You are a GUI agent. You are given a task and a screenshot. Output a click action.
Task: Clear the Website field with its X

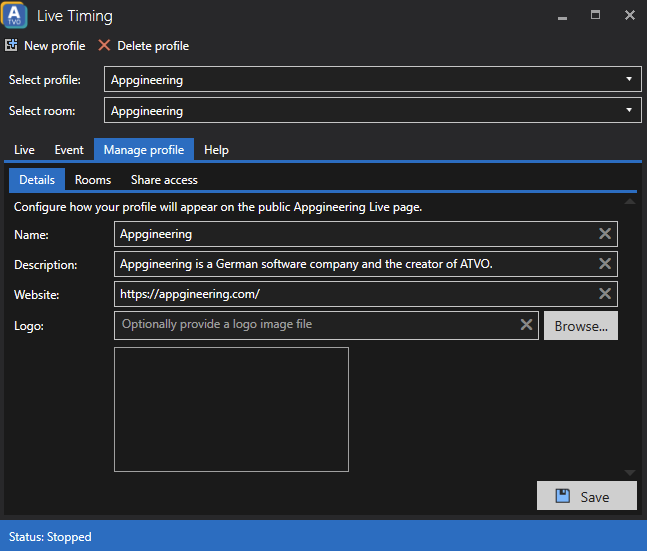(x=604, y=294)
